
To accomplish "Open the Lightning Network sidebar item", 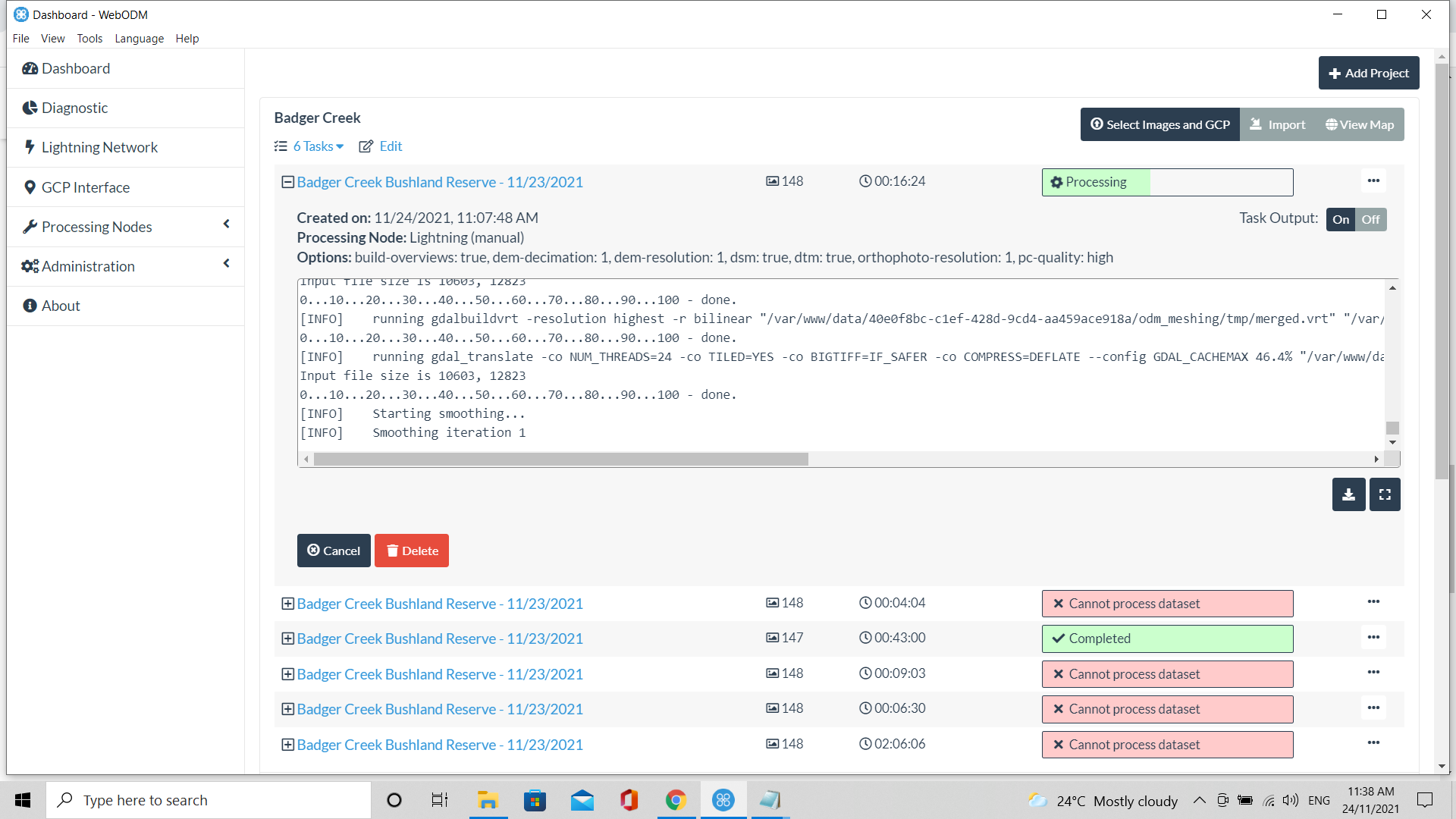I will (99, 147).
